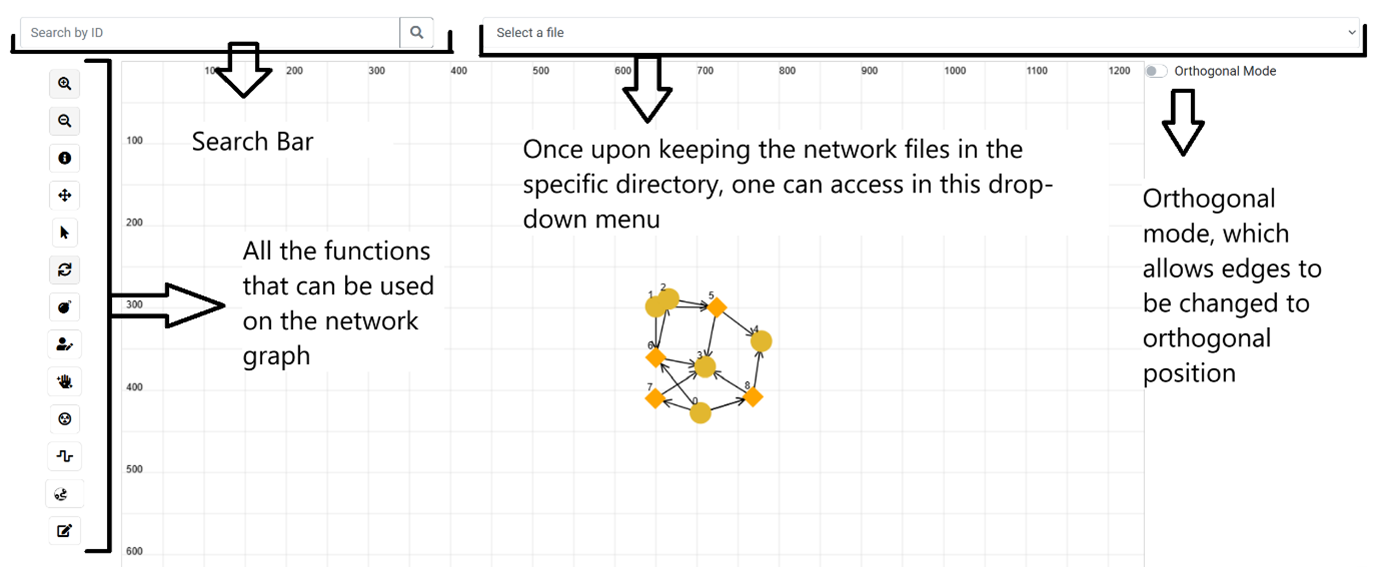Focus the Search by ID field
1384x567 pixels.
tap(210, 32)
